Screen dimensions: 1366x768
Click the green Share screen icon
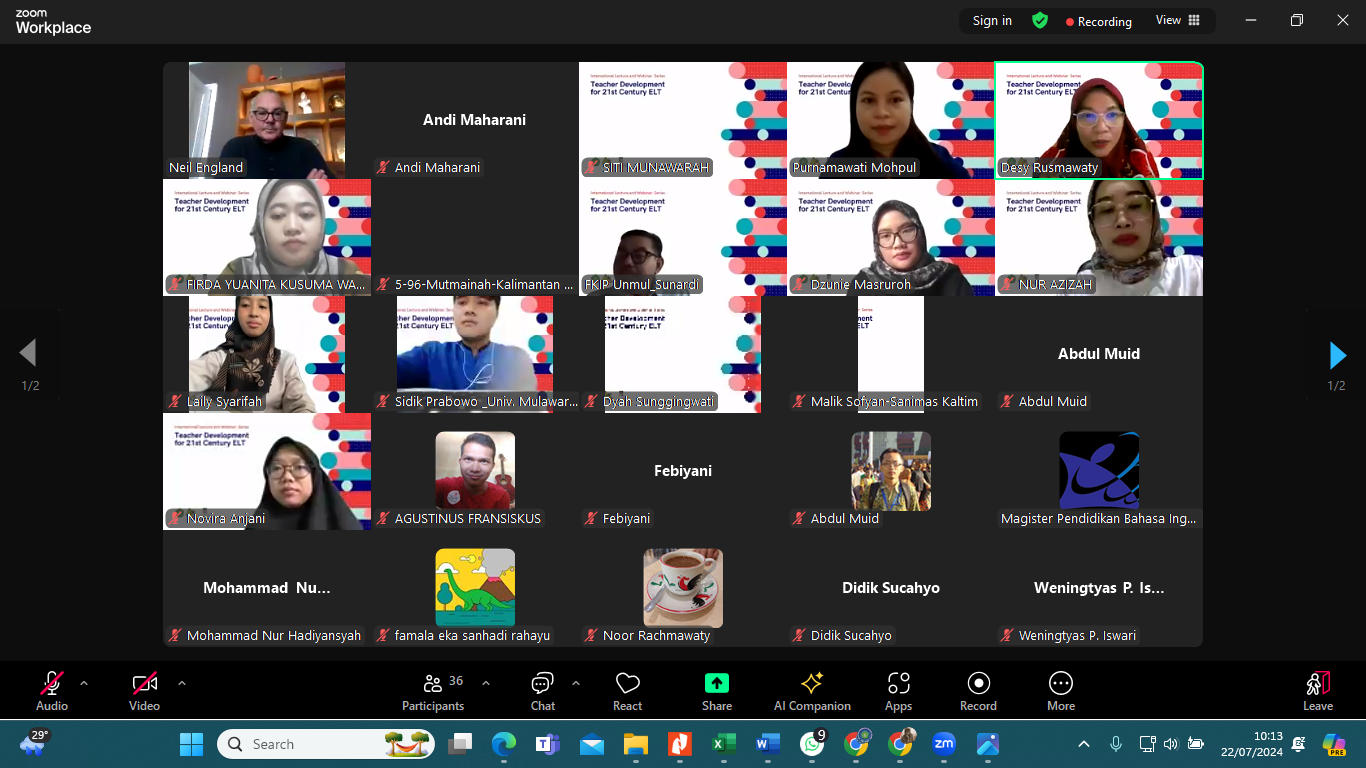coord(716,684)
